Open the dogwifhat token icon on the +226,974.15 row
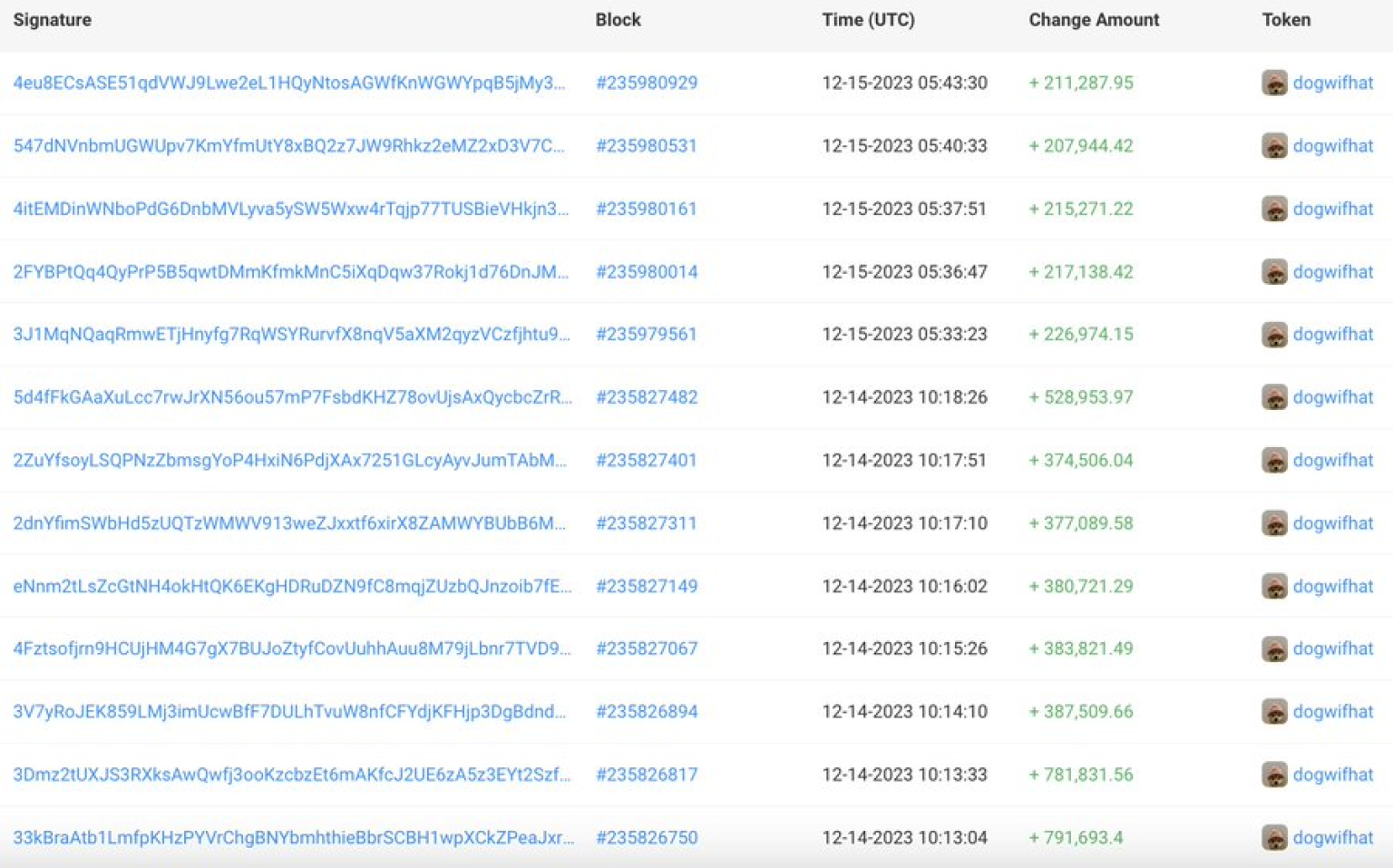The image size is (1393, 868). point(1276,334)
